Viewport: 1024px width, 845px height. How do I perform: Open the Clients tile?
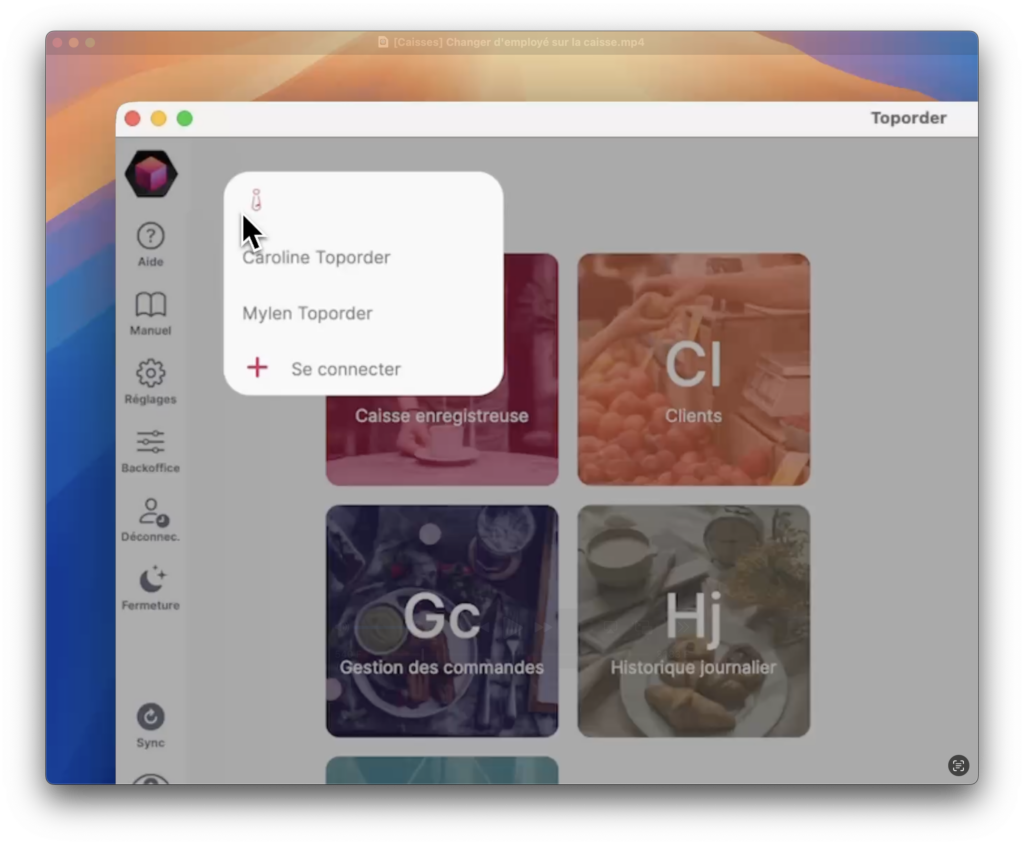pos(693,370)
